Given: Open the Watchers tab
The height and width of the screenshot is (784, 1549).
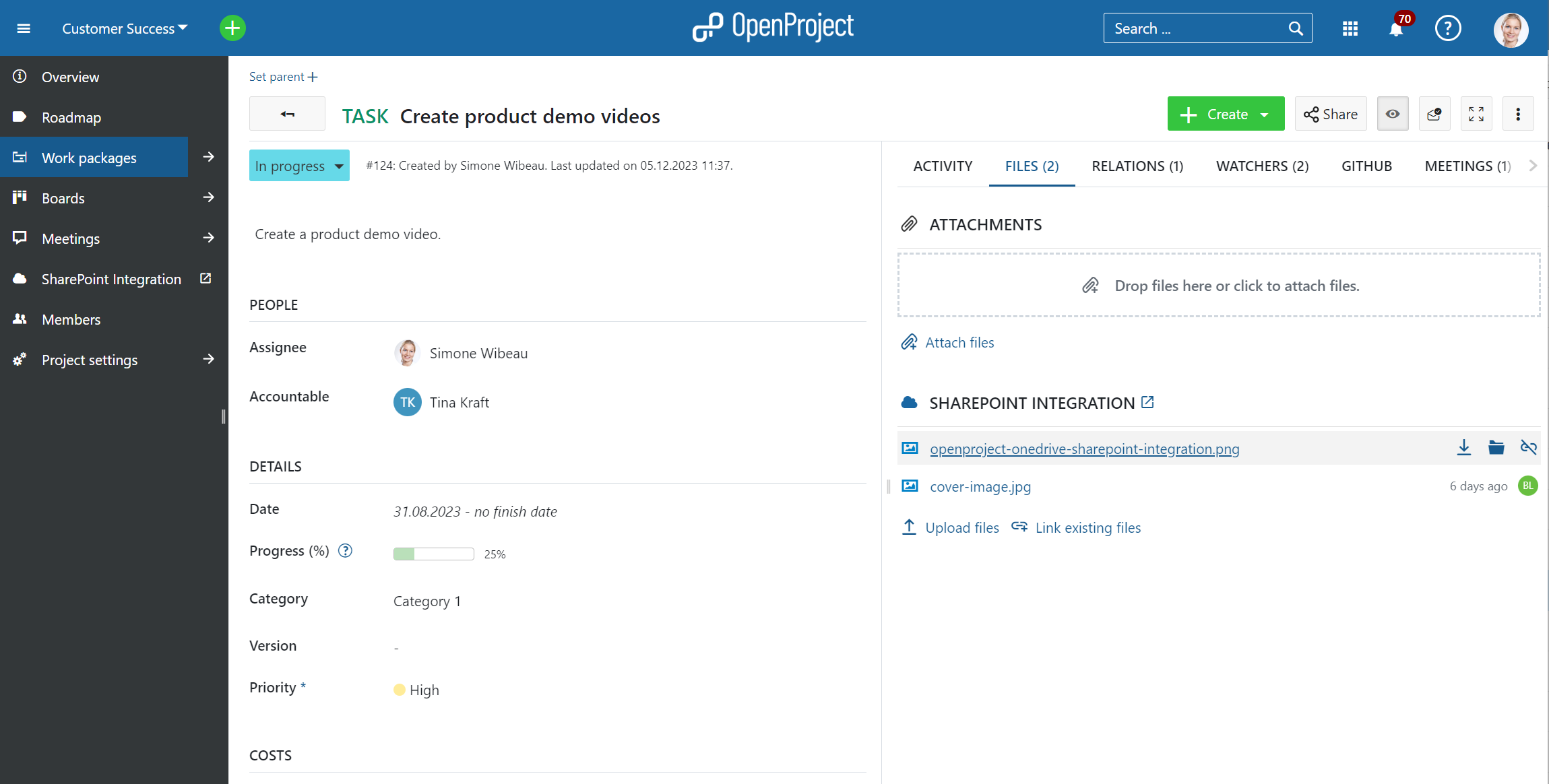Looking at the screenshot, I should [x=1261, y=166].
